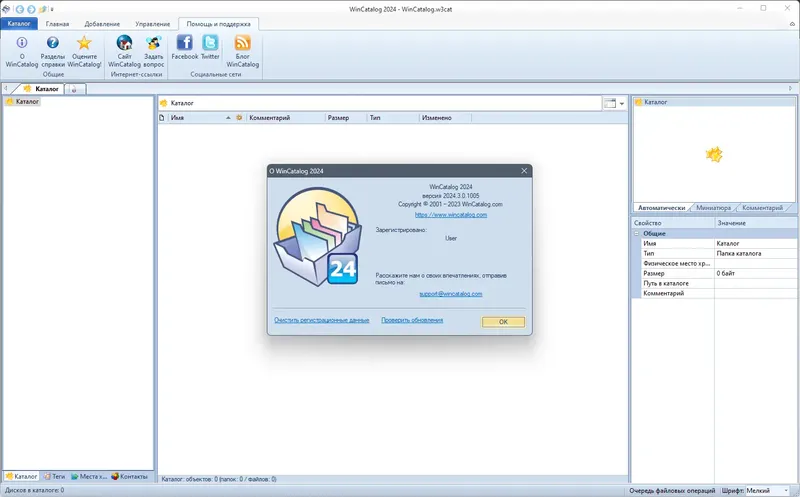
Task: Click the WinCatalog 24 logo in About dialog
Action: [318, 236]
